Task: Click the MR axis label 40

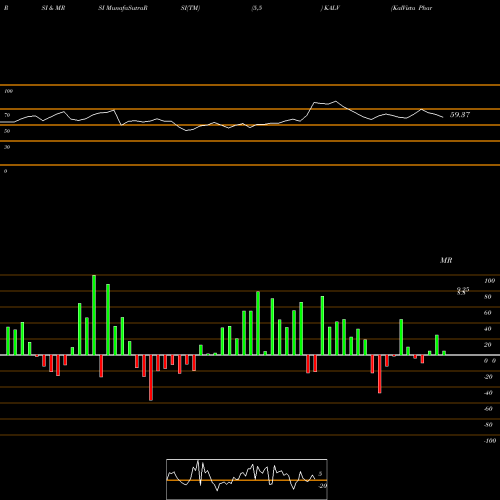Action: coord(488,329)
